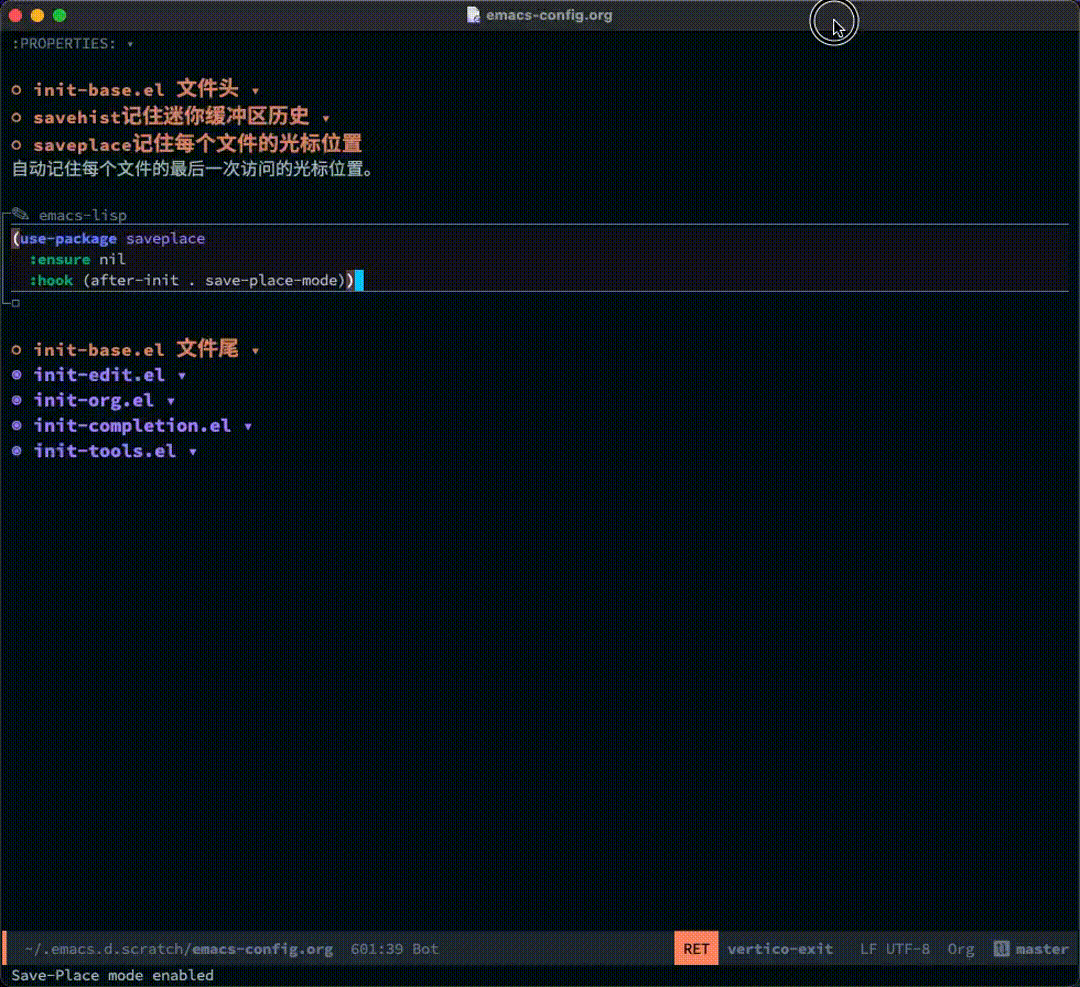Expand the init-edit.el fold arrow
The height and width of the screenshot is (987, 1080).
[x=182, y=375]
